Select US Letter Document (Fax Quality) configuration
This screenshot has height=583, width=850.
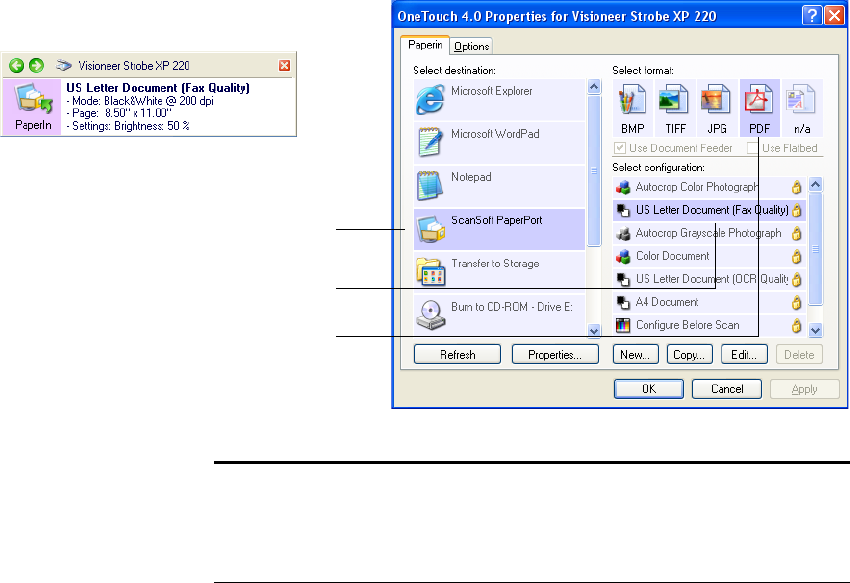tap(709, 210)
